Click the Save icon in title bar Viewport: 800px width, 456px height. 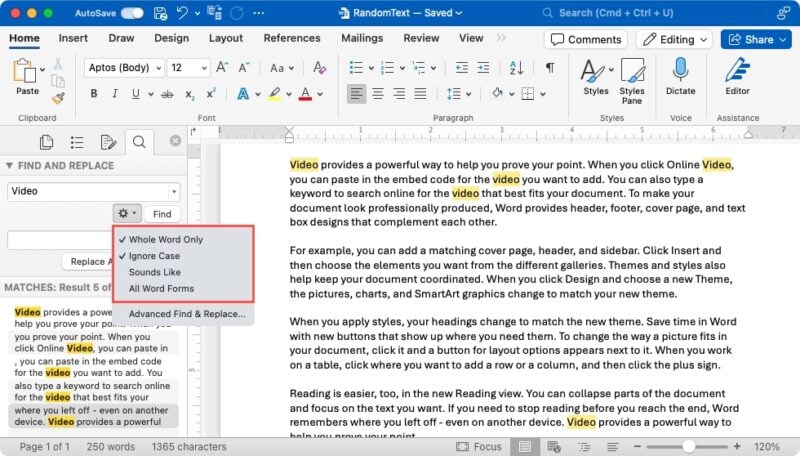[x=160, y=13]
